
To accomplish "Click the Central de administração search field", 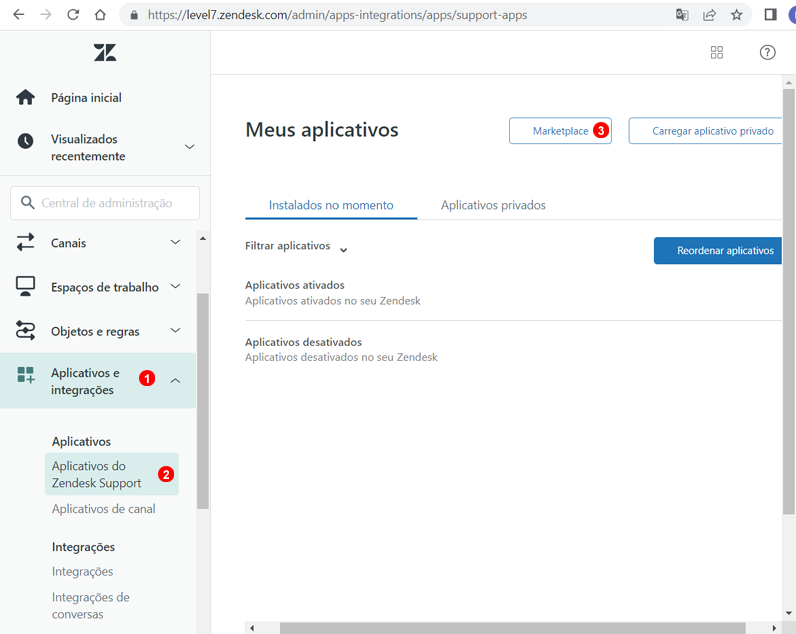I will (x=105, y=203).
